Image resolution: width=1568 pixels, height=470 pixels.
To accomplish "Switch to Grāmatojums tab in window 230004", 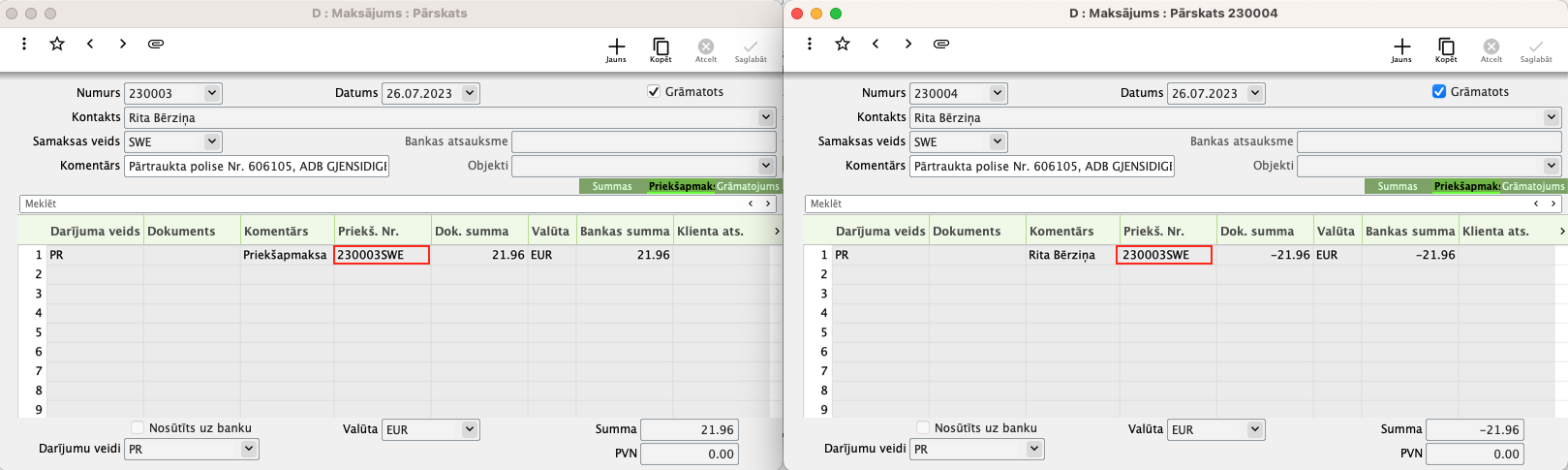I will point(1533,186).
